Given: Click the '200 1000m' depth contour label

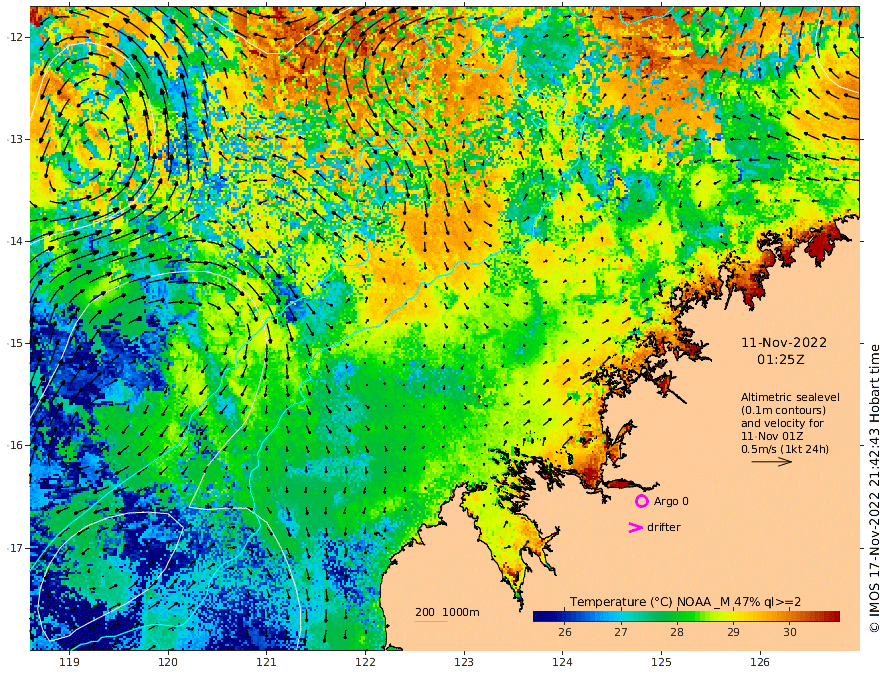Looking at the screenshot, I should [x=447, y=612].
